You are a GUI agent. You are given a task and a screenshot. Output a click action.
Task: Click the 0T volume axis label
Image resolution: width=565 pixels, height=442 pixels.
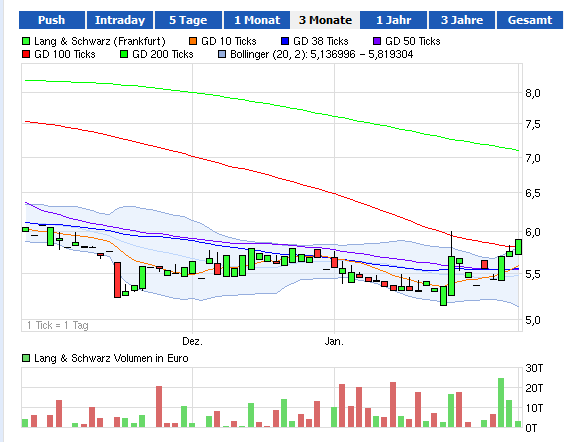[x=531, y=428]
